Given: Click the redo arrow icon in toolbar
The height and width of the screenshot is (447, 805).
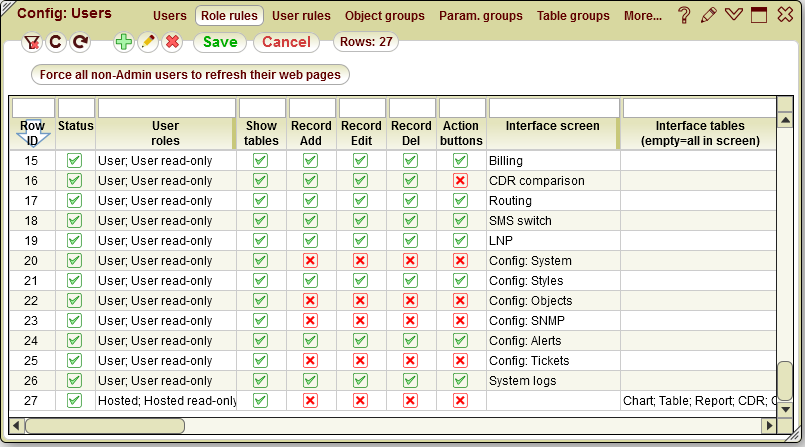Looking at the screenshot, I should click(x=80, y=42).
